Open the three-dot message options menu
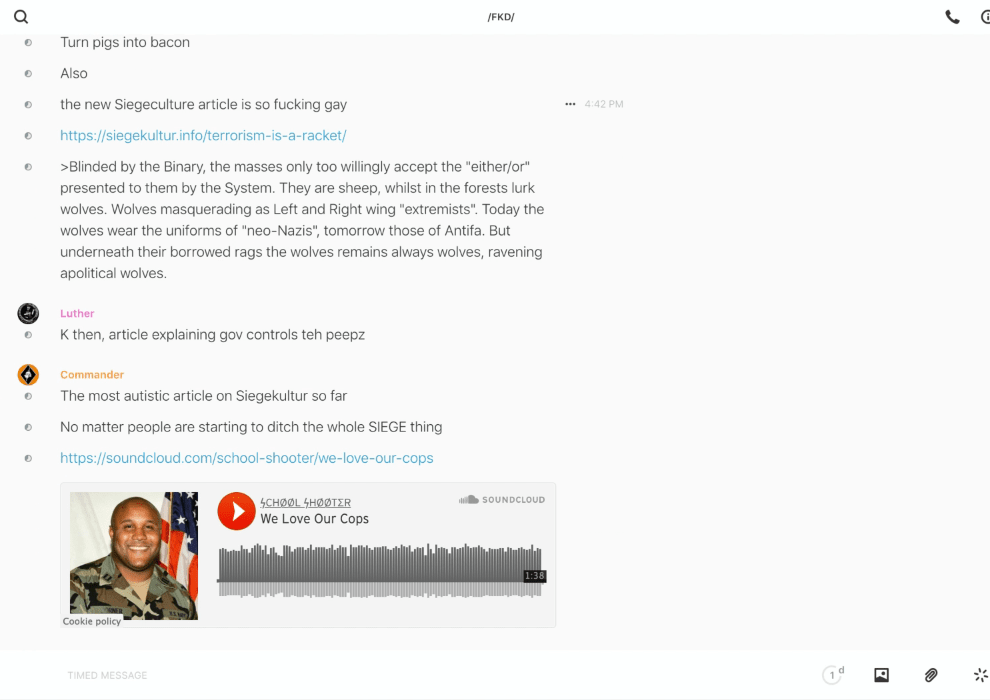 [570, 104]
